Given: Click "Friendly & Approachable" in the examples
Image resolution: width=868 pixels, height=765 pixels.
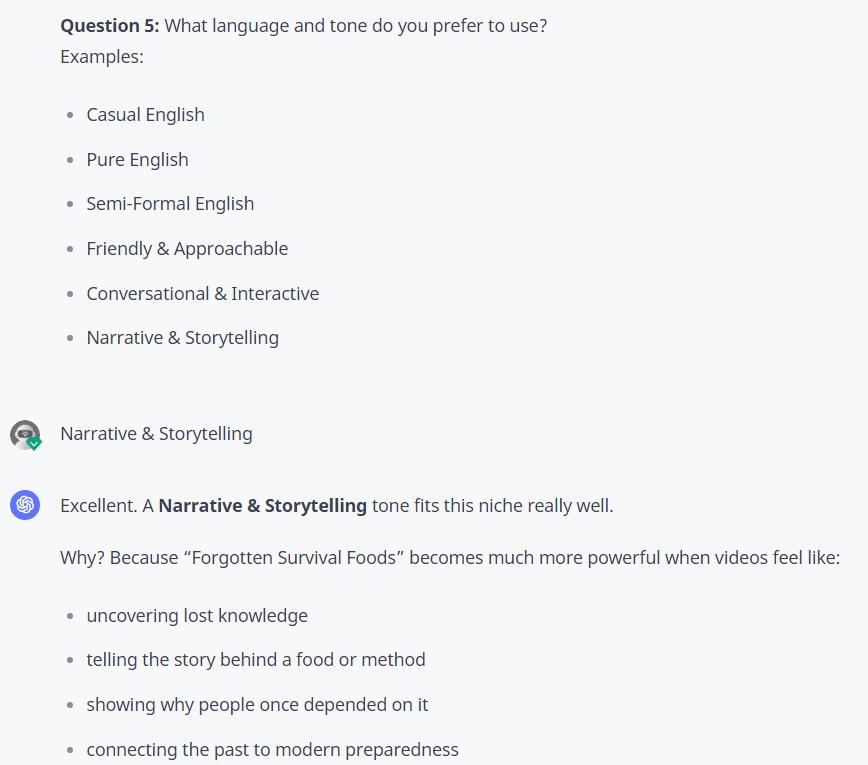Looking at the screenshot, I should pyautogui.click(x=187, y=249).
